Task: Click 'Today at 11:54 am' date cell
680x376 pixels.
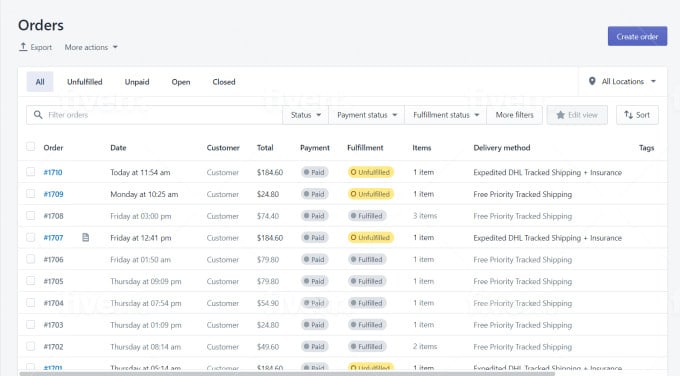Action: click(140, 172)
